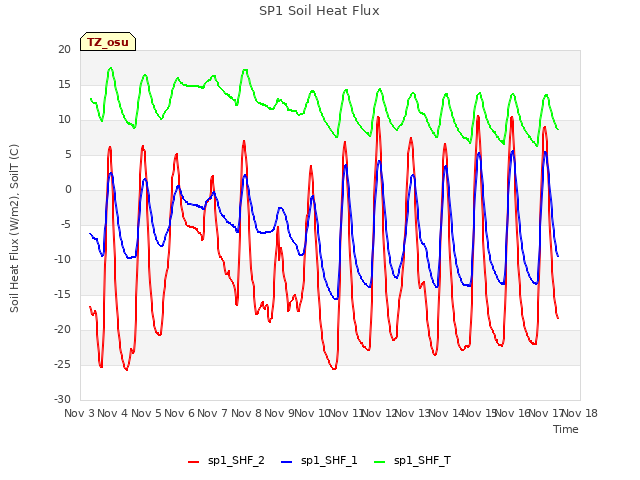Click the Time x-axis label
The image size is (640, 480).
pyautogui.click(x=566, y=429)
